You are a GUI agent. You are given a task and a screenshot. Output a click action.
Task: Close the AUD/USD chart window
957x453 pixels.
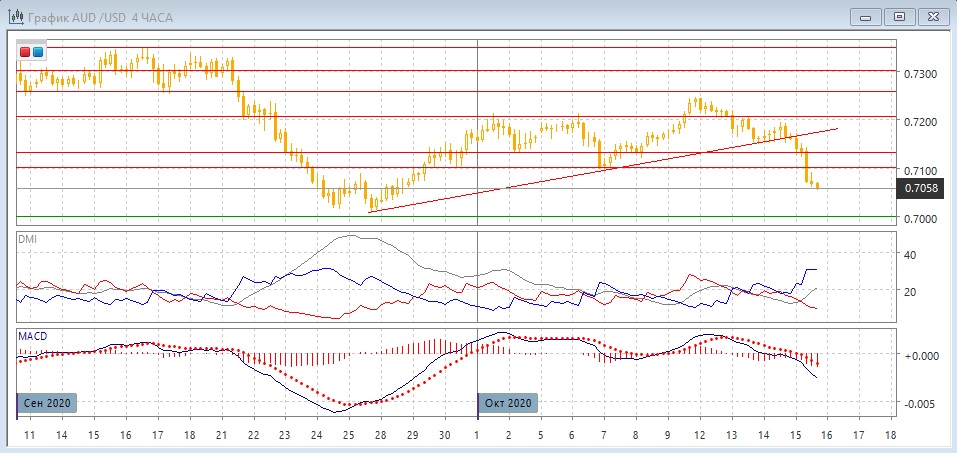pos(933,16)
